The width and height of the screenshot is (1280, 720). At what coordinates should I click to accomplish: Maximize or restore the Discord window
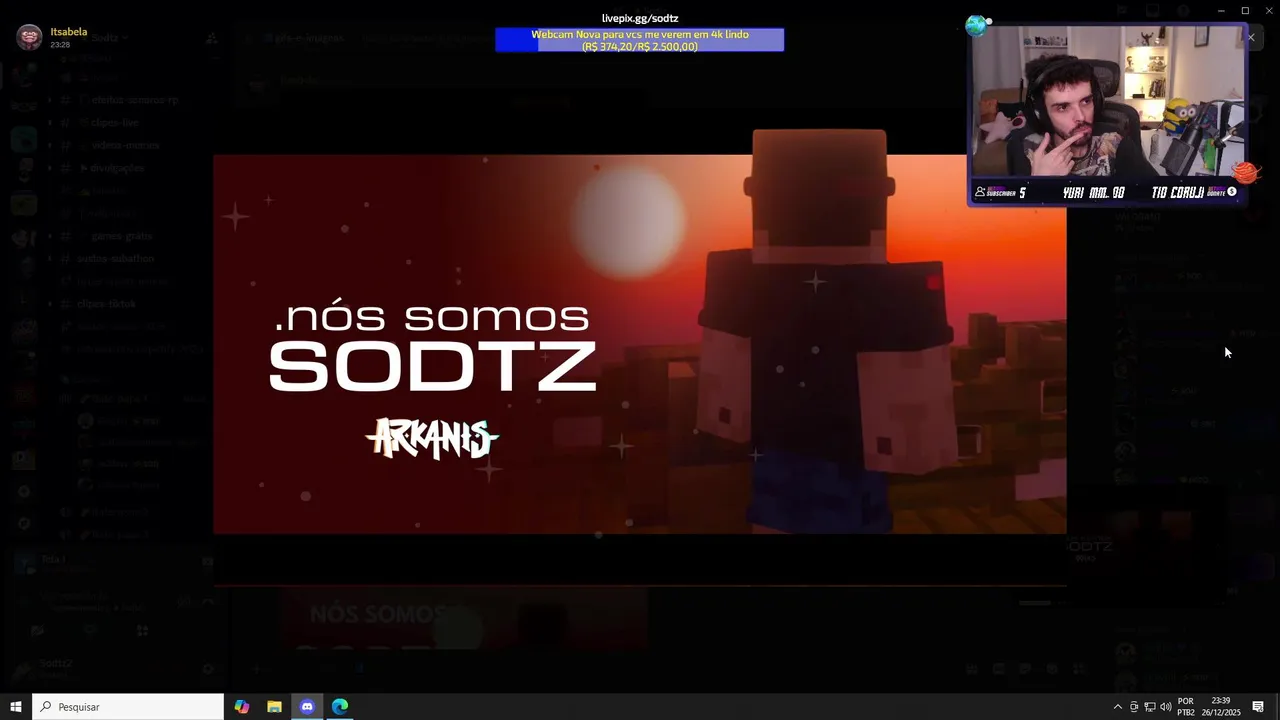pos(1245,10)
